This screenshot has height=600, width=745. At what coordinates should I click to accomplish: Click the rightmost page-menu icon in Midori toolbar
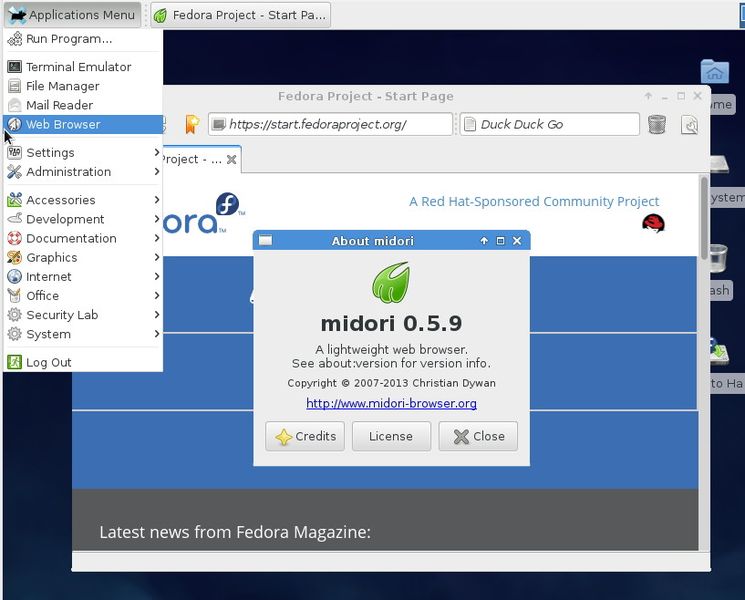[x=689, y=125]
